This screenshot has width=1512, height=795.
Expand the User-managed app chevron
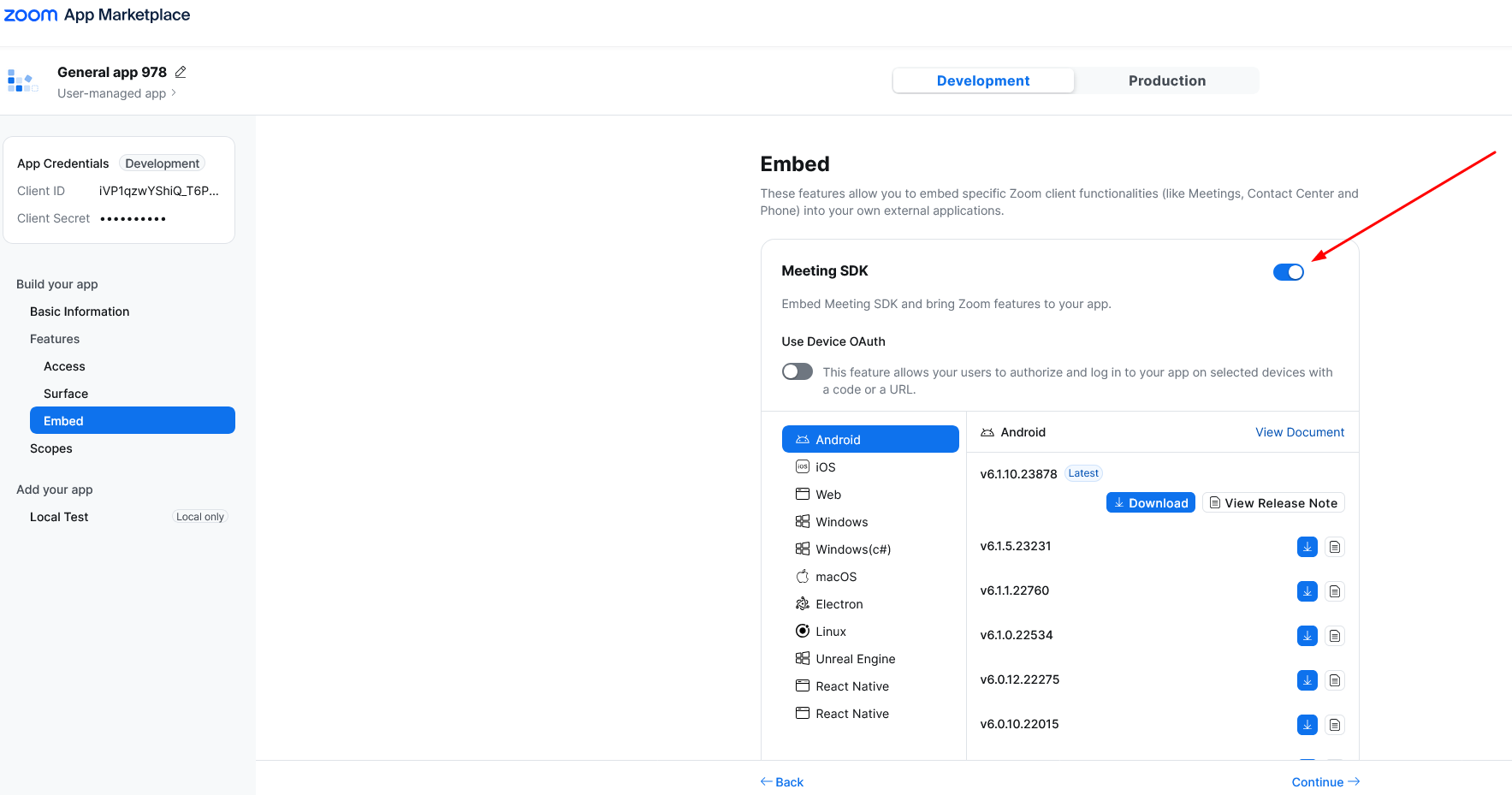(x=174, y=92)
